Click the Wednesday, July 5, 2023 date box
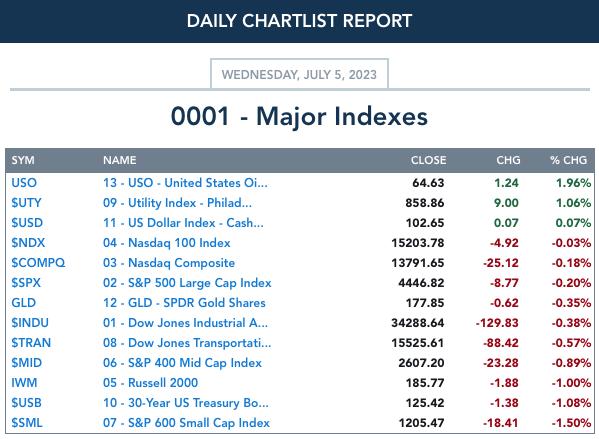 (299, 74)
